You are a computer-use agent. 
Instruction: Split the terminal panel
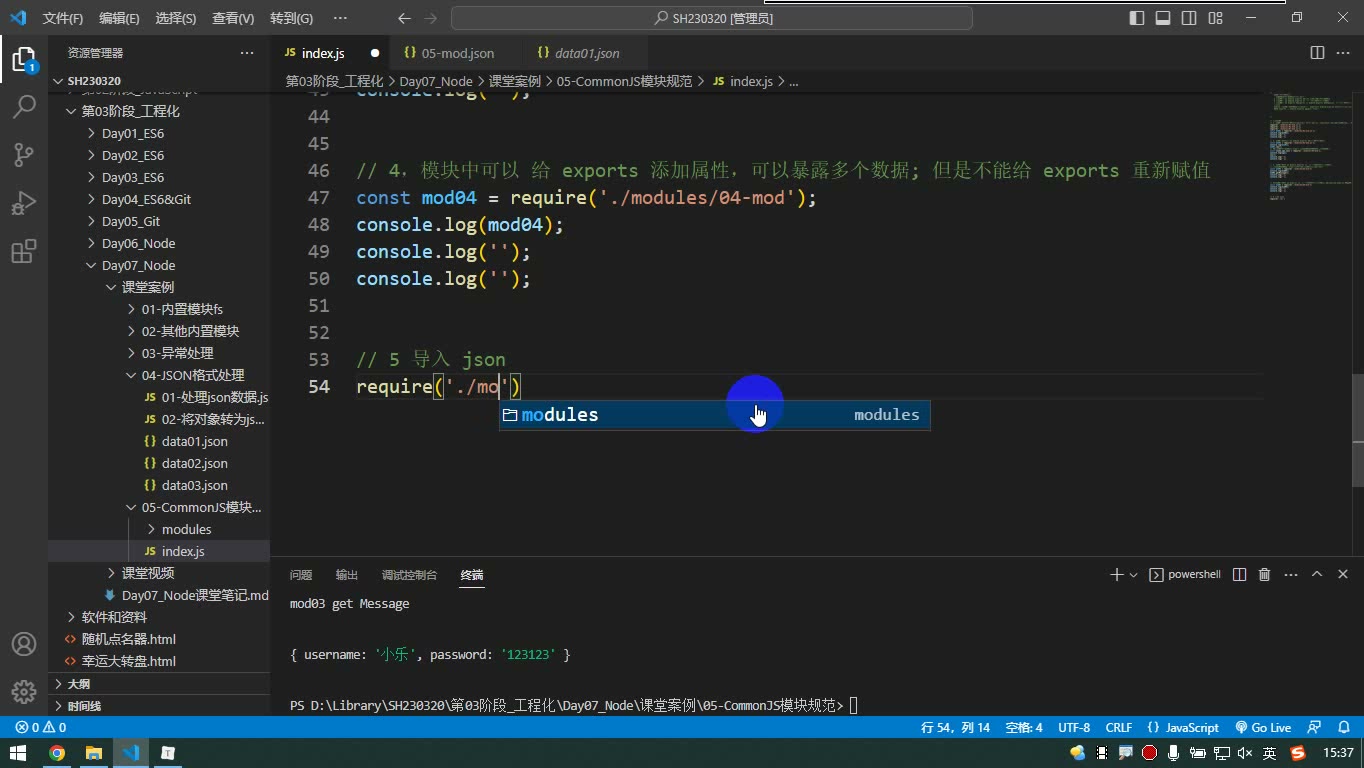1239,575
